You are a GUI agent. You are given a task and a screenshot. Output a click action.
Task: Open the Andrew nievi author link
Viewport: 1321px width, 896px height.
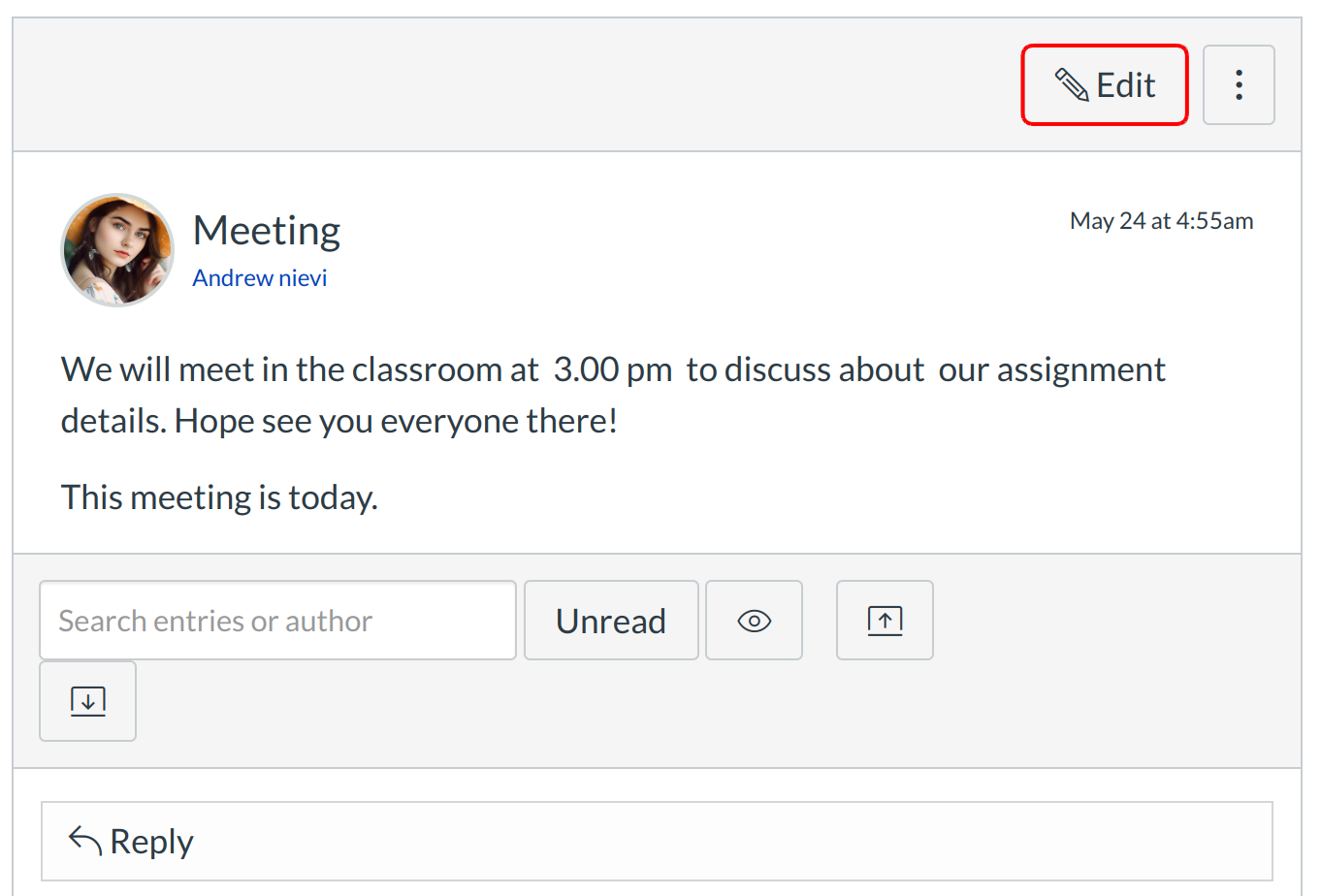259,278
